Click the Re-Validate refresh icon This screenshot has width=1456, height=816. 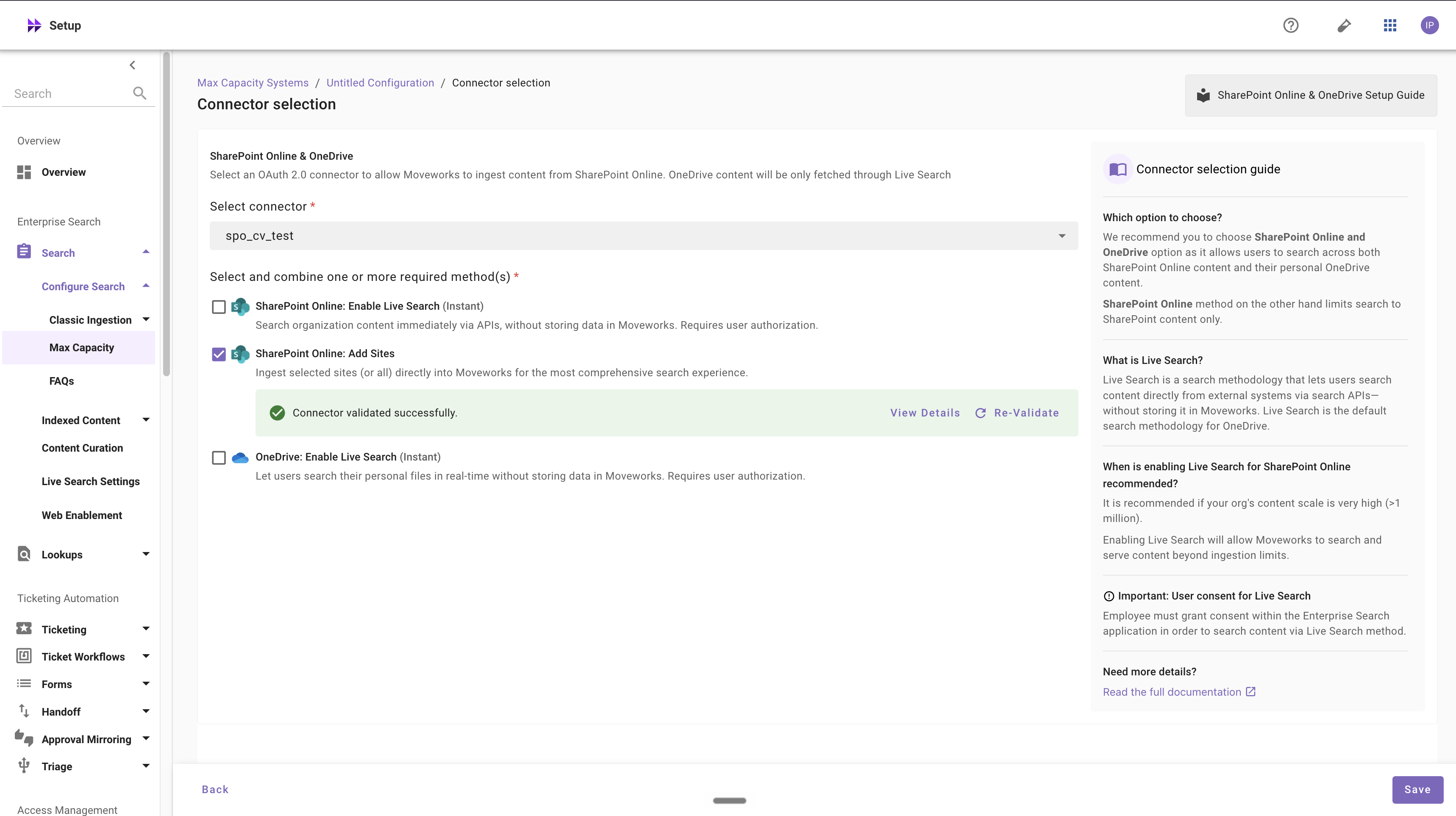pyautogui.click(x=981, y=413)
